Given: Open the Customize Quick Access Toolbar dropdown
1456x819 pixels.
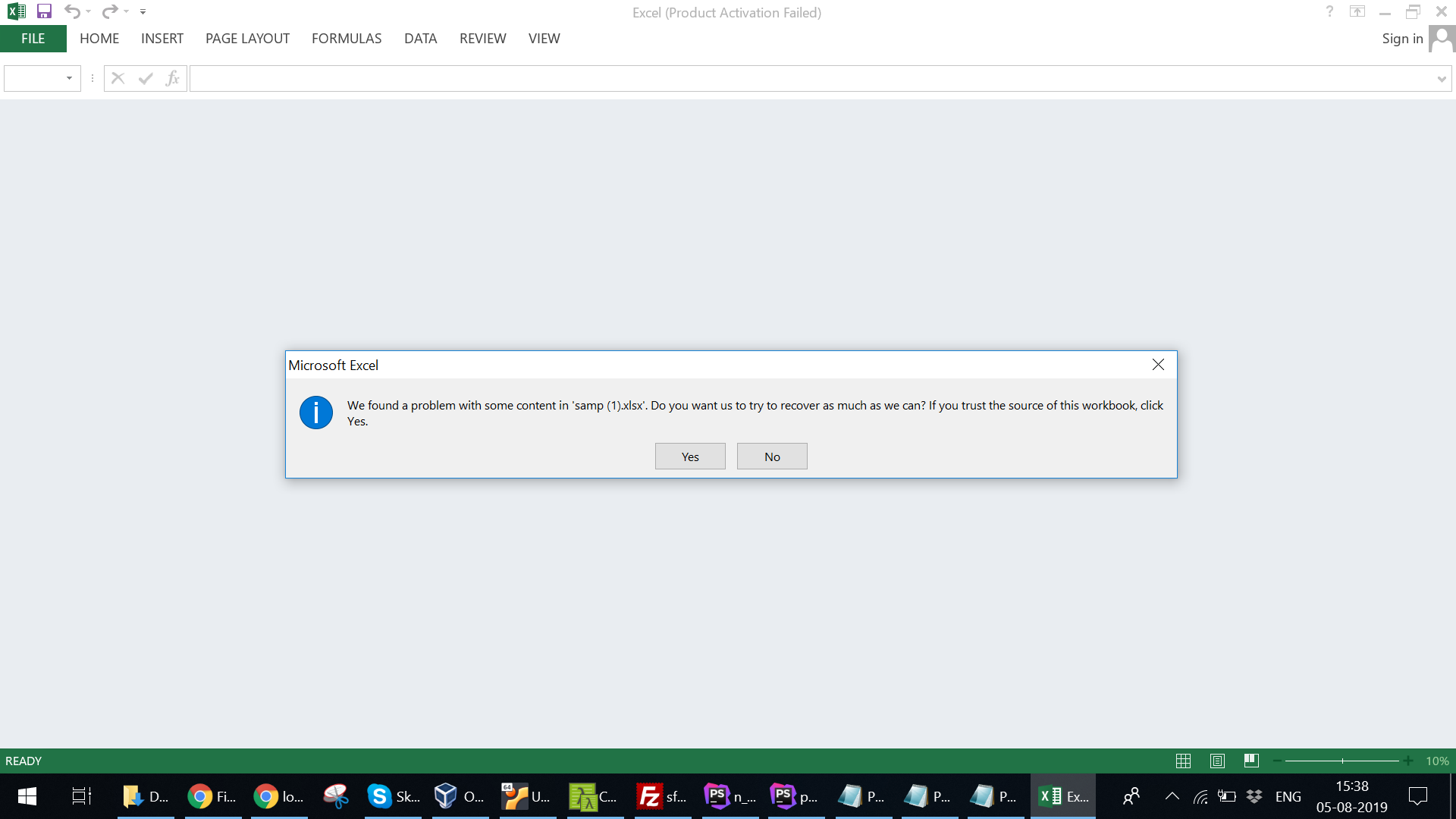Looking at the screenshot, I should pos(143,12).
